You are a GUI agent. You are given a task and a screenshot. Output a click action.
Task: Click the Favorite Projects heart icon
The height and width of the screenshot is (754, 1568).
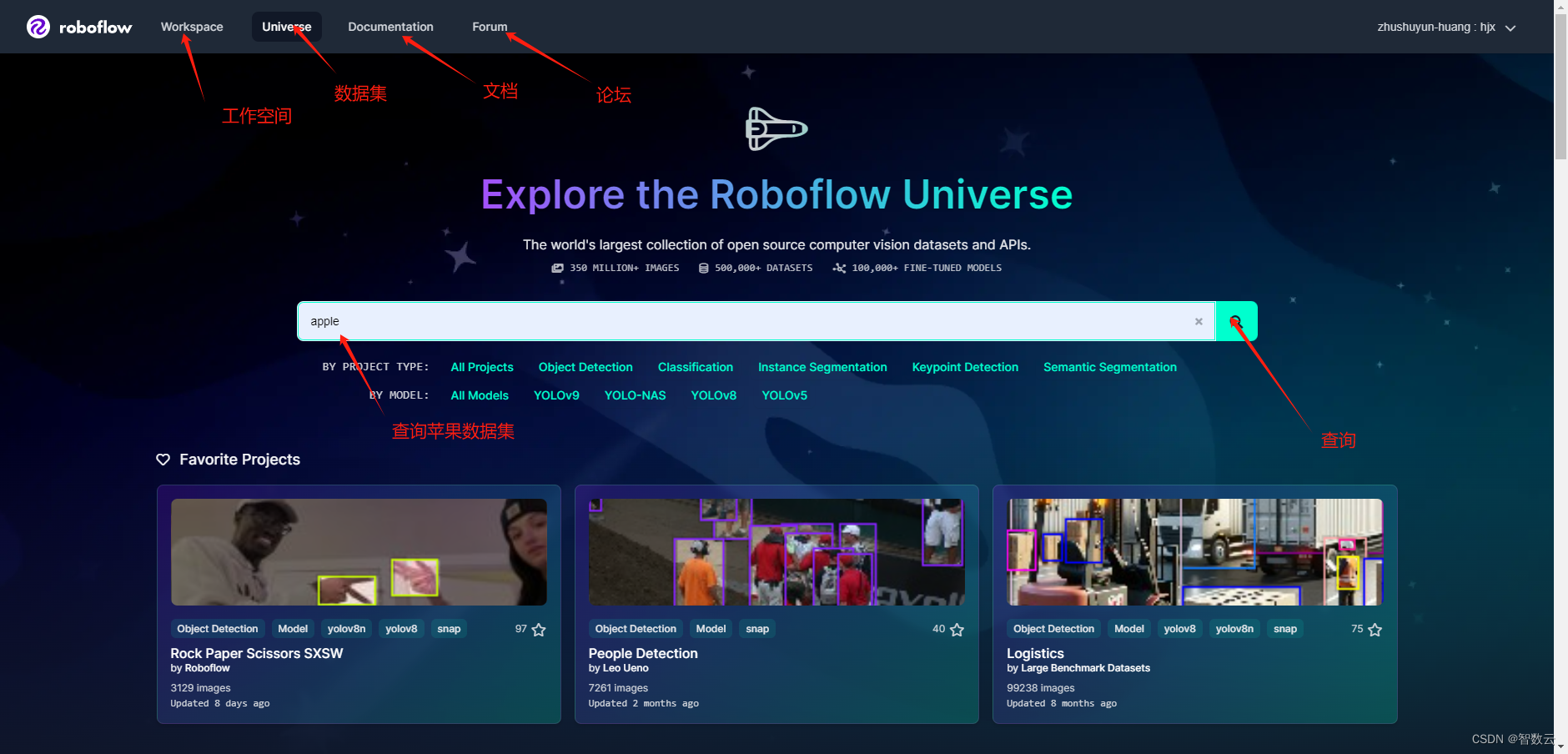click(x=163, y=460)
